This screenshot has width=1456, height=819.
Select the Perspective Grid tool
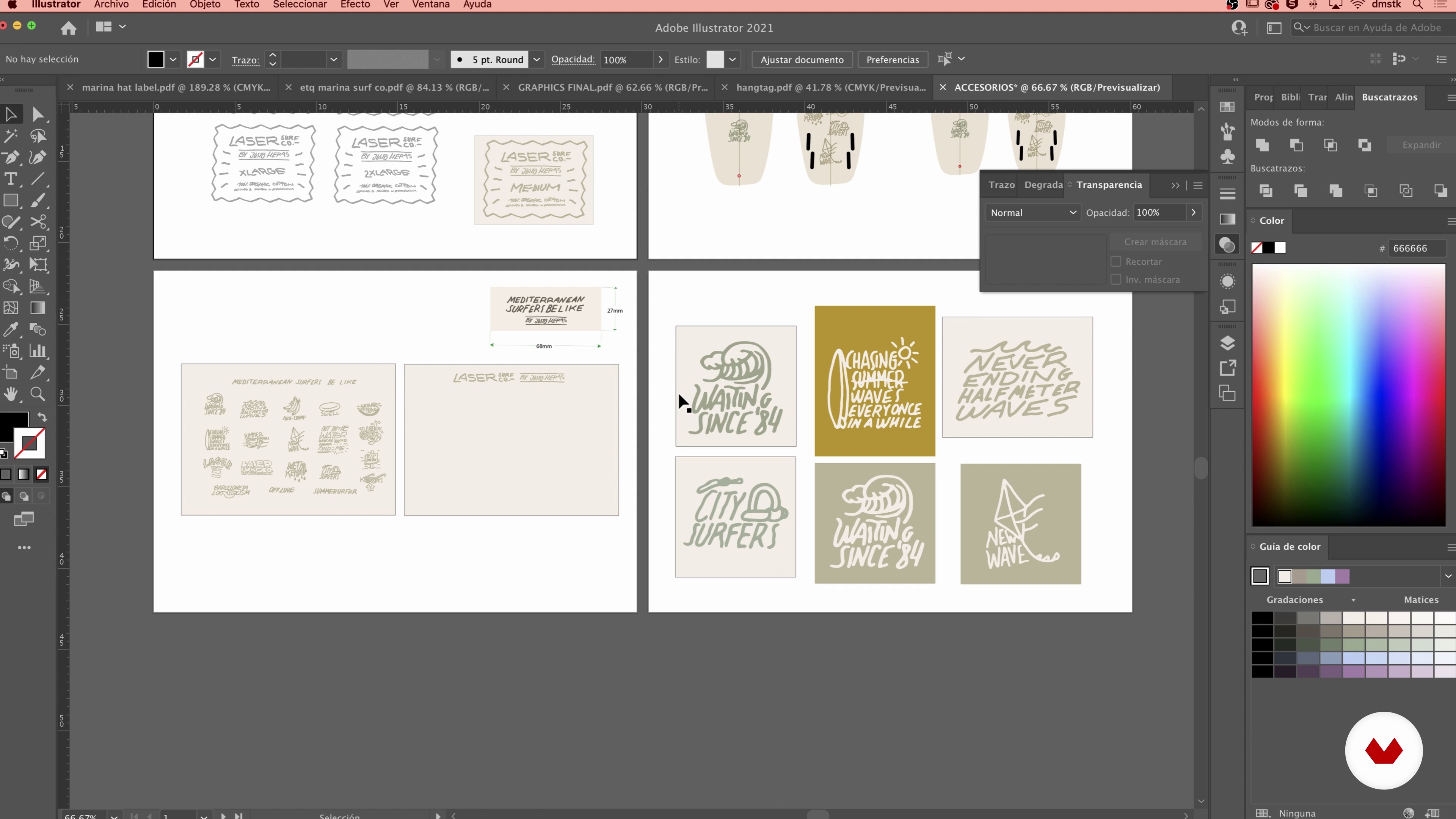pos(38,287)
